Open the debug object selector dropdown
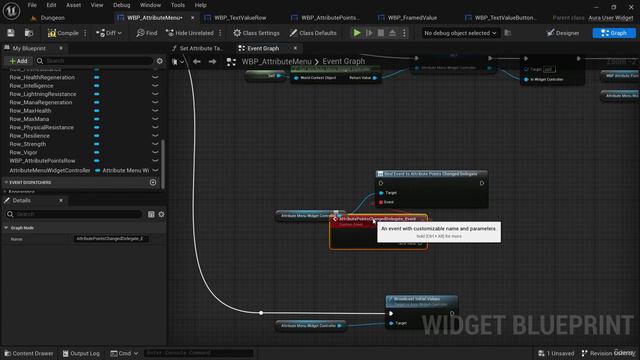This screenshot has height=360, width=640. tap(460, 33)
